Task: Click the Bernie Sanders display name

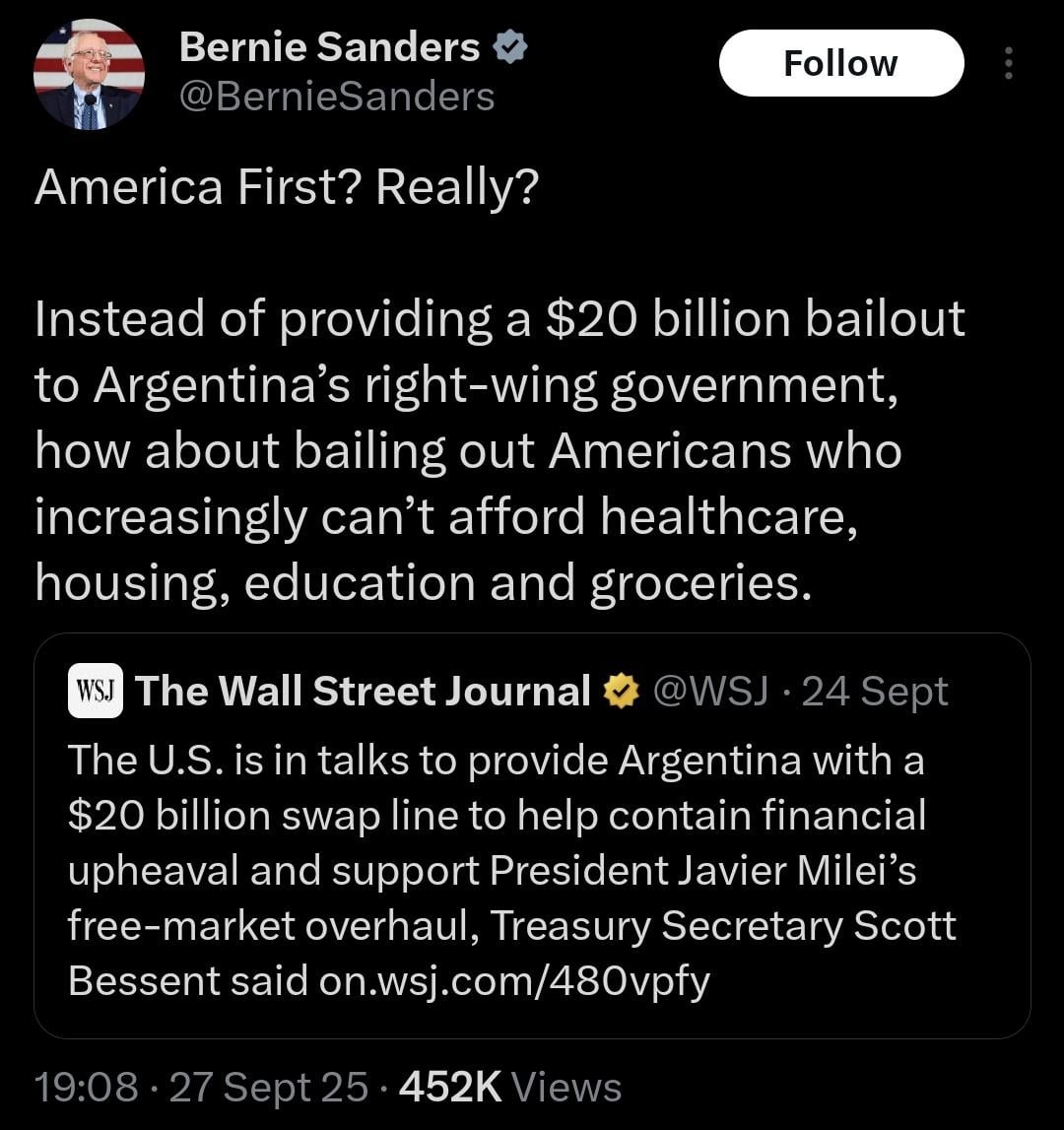Action: 329,46
